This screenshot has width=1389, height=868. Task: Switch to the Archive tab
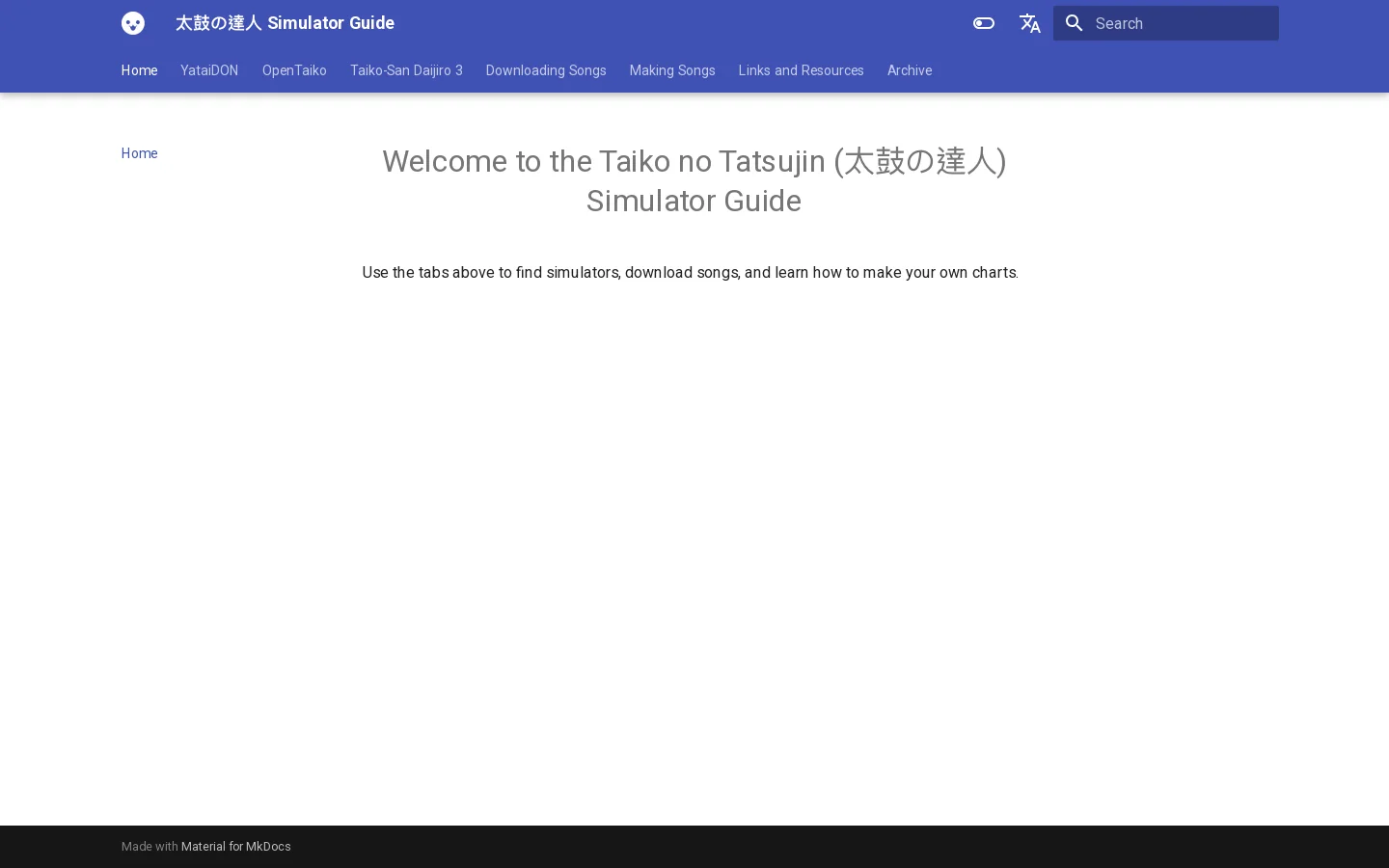pyautogui.click(x=910, y=70)
